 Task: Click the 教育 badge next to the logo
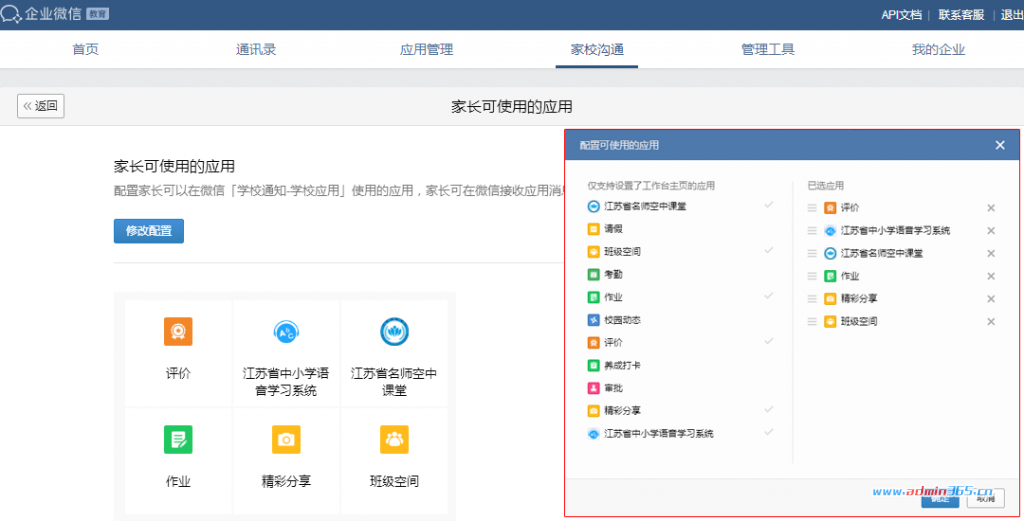coord(97,14)
